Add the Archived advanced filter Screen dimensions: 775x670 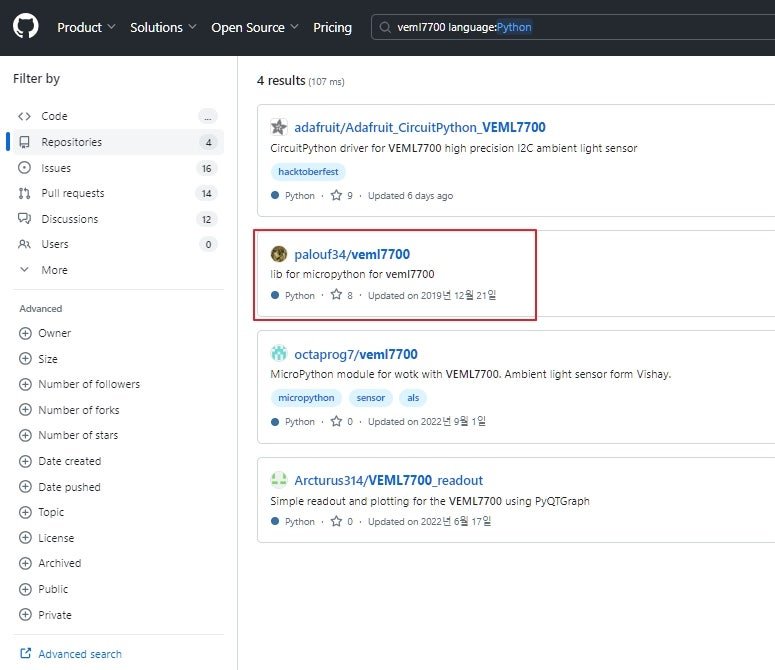point(49,563)
